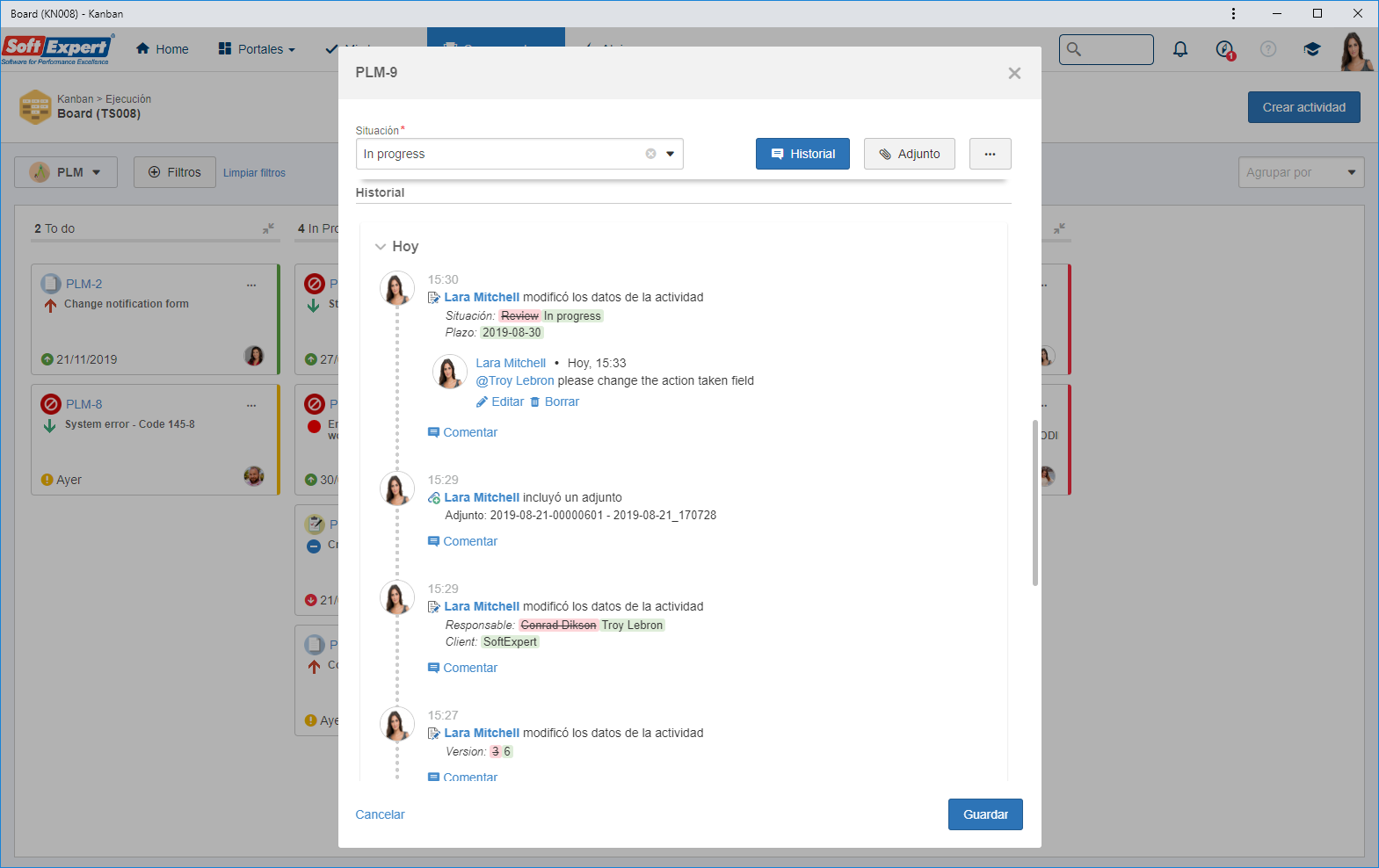Collapse the Hoy history group
Image resolution: width=1379 pixels, height=868 pixels.
click(x=381, y=247)
